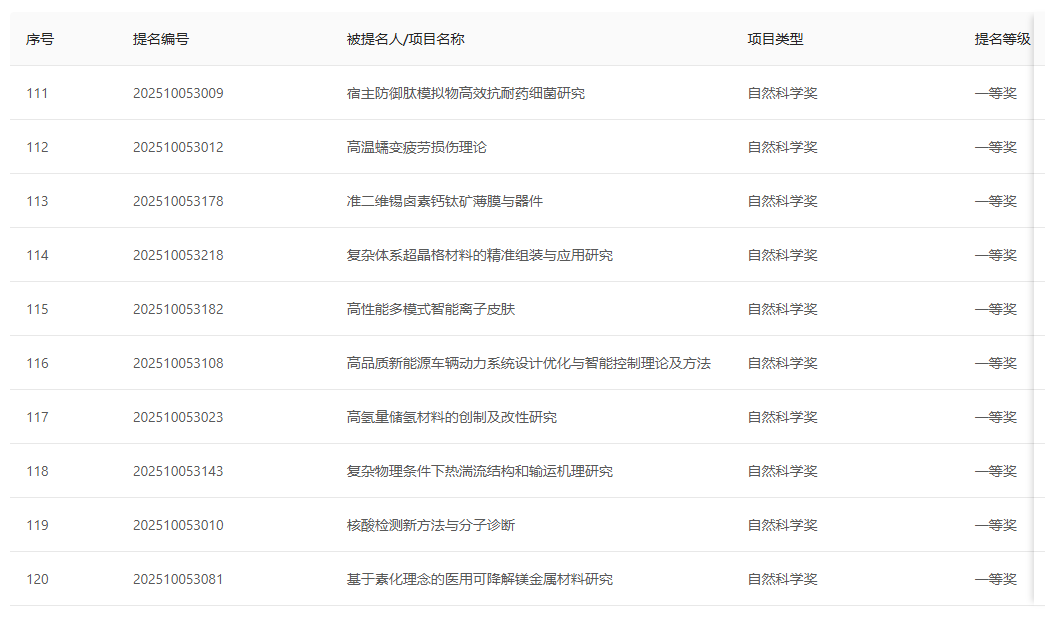This screenshot has width=1045, height=617.
Task: Open project 高性能多模式智能离子皮肤
Action: [425, 309]
